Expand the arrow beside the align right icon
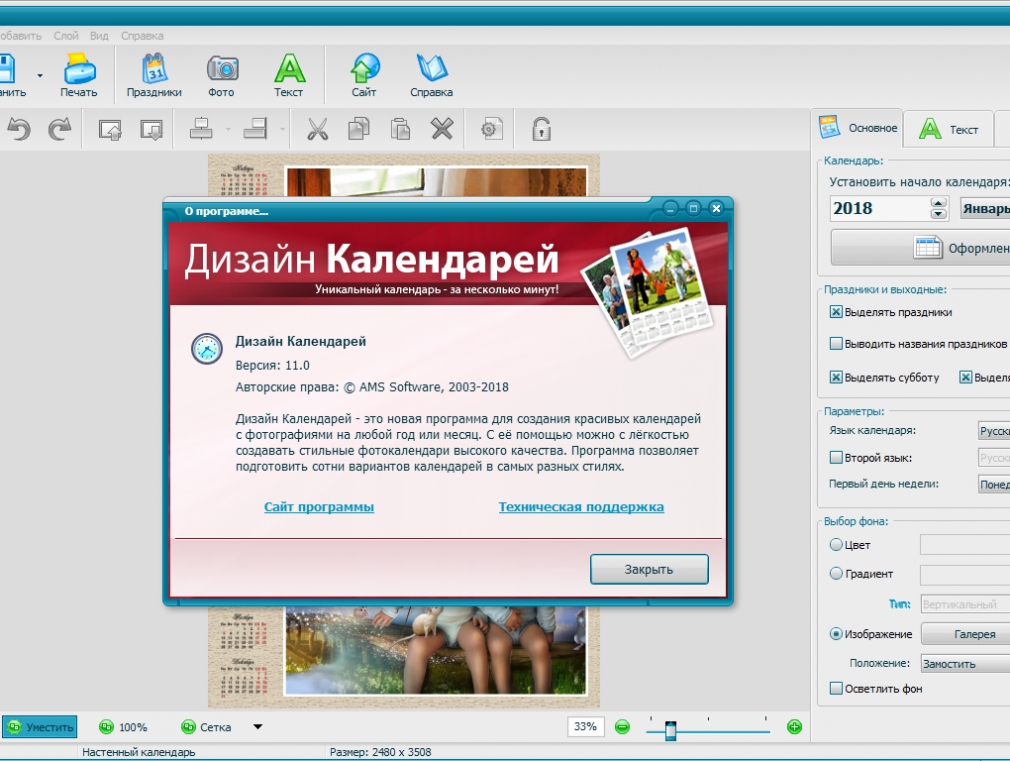 tap(282, 130)
